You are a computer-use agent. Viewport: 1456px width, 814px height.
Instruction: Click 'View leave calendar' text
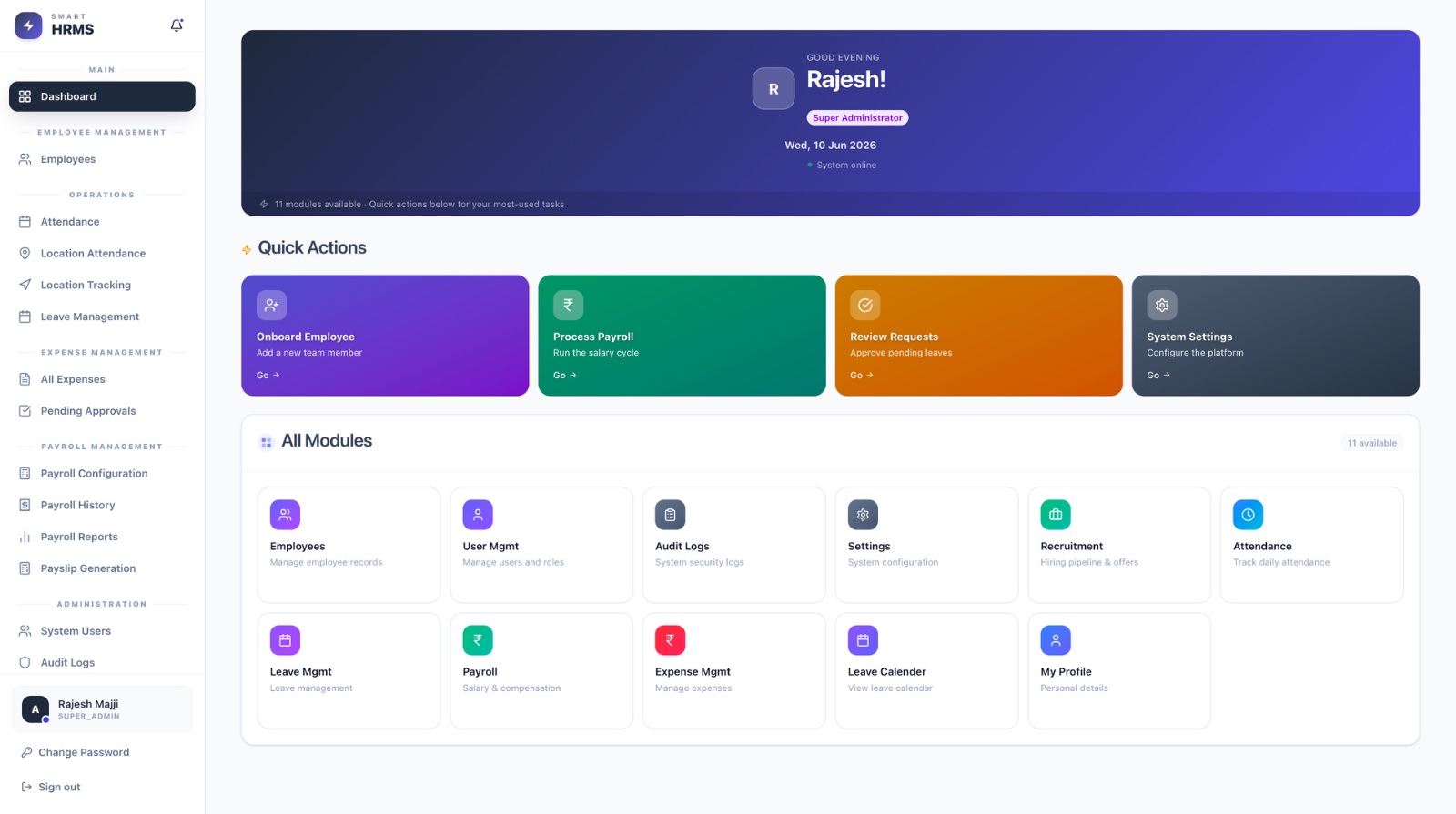890,688
